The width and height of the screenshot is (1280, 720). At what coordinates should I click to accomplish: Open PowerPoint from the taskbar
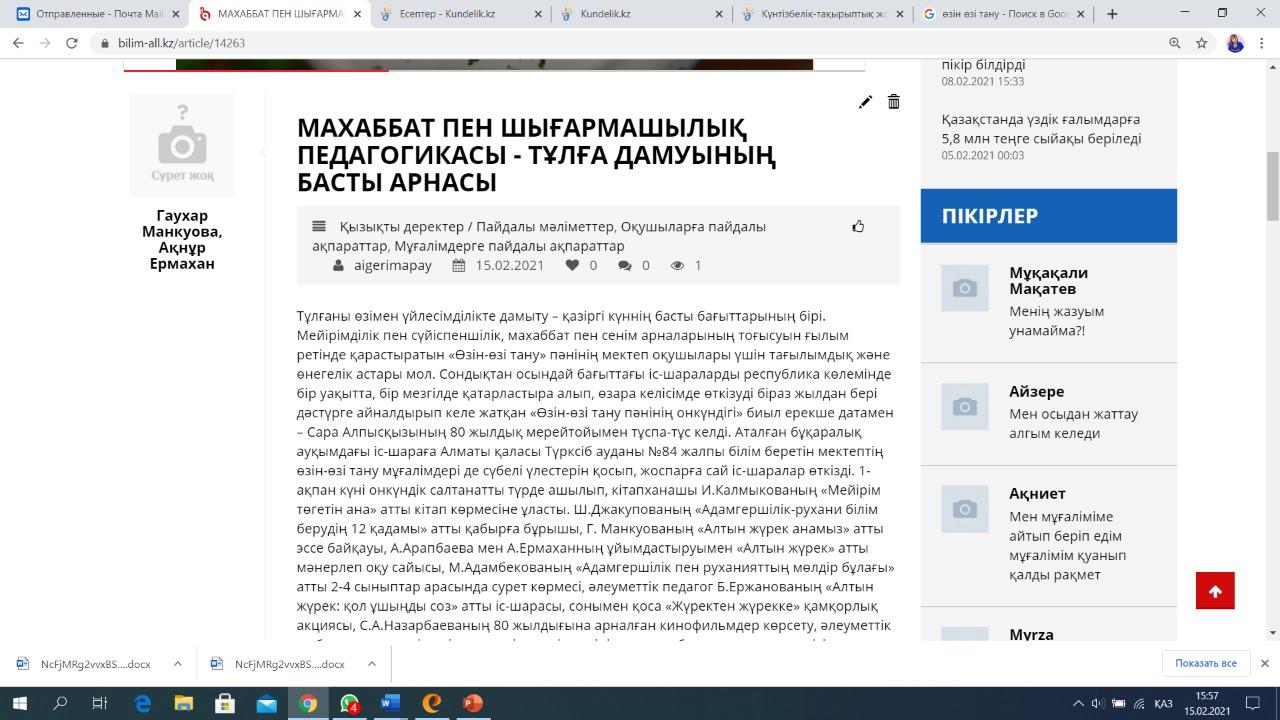(472, 703)
